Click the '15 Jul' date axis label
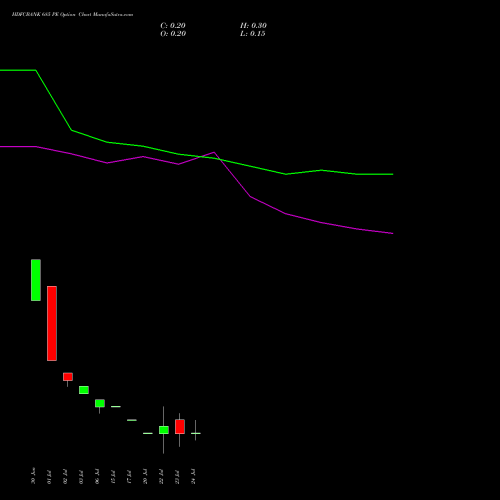Screen dimensions: 500x500 coord(113,477)
